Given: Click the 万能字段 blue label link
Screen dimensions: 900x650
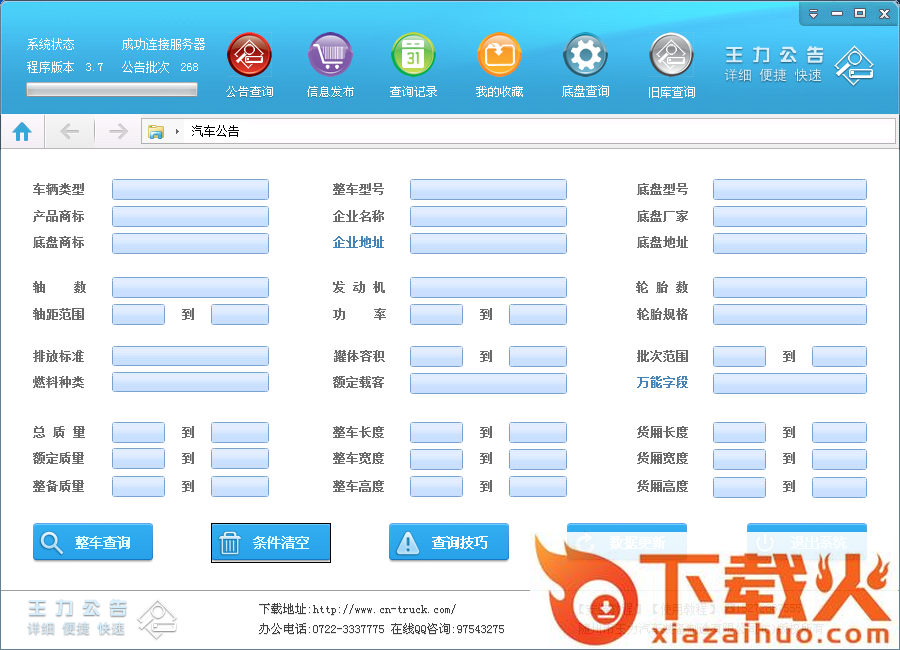Looking at the screenshot, I should [x=662, y=382].
